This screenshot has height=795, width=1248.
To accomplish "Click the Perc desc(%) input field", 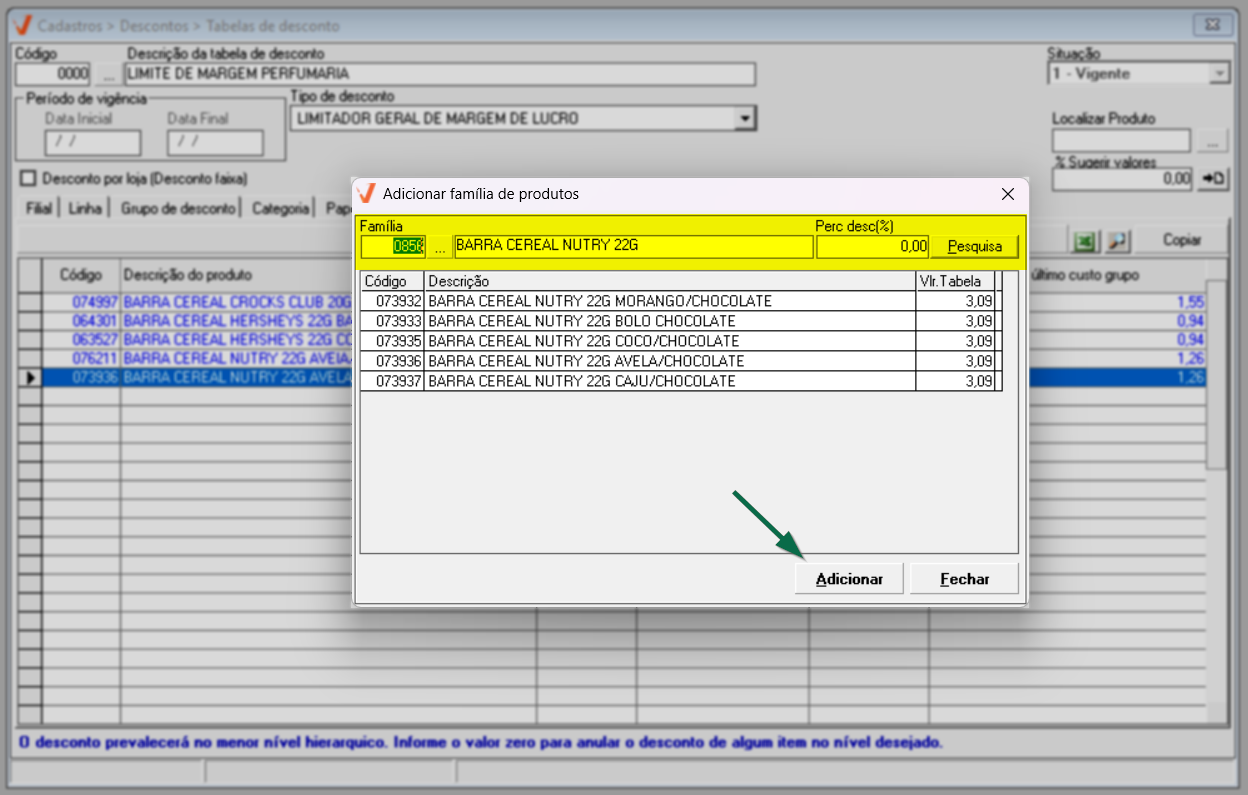I will tap(872, 247).
